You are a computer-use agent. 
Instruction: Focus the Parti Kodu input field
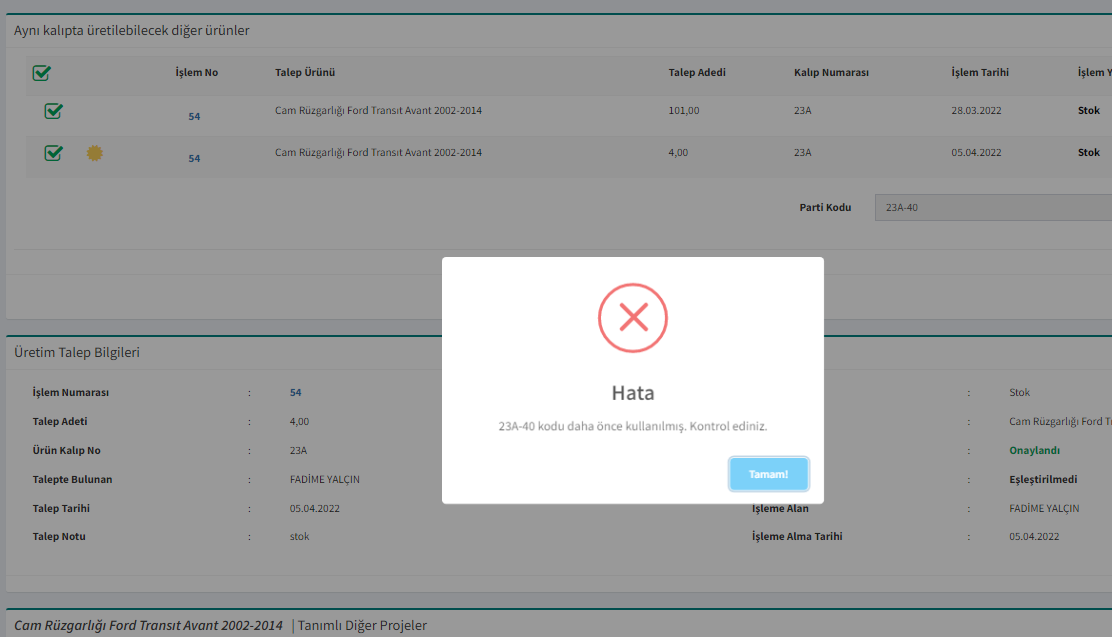pyautogui.click(x=990, y=208)
